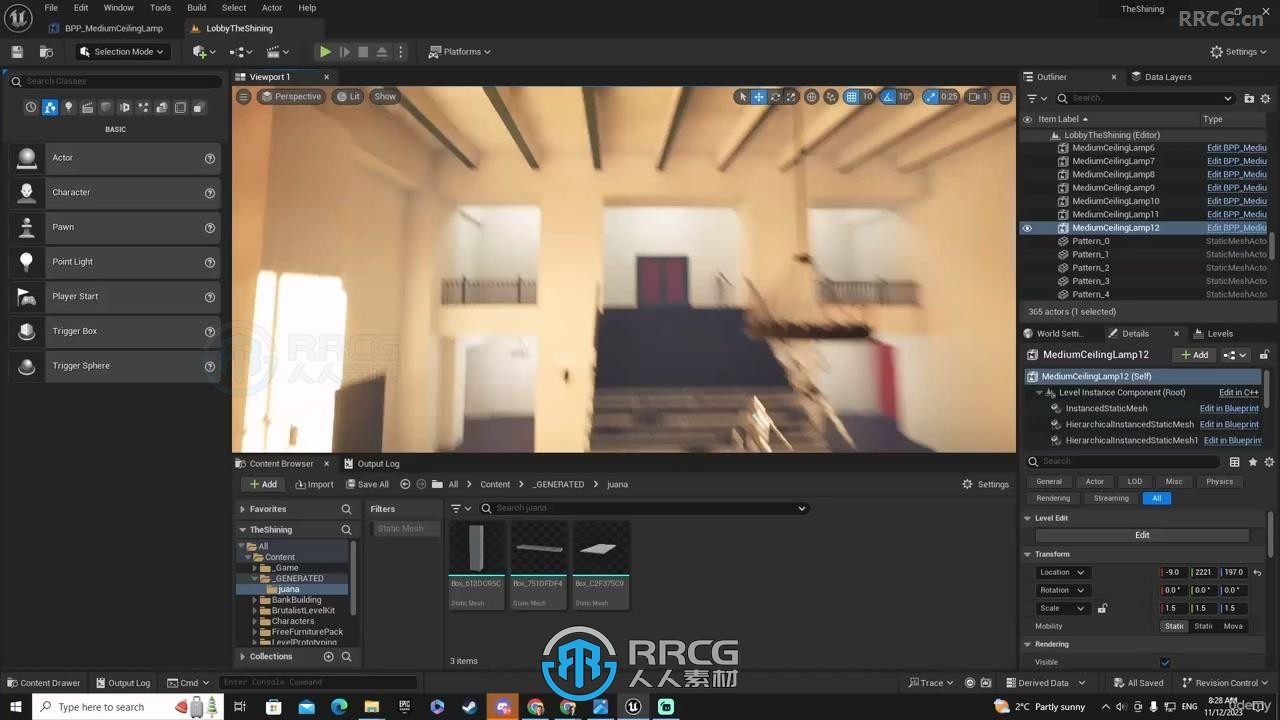Collapse the Level Edit section

point(1027,518)
